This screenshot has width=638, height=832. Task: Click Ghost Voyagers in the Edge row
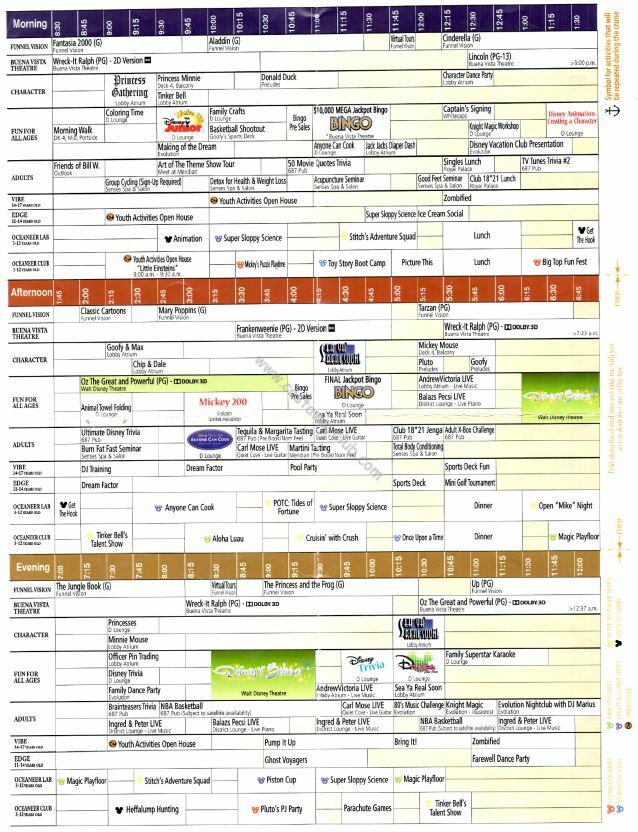(x=286, y=760)
